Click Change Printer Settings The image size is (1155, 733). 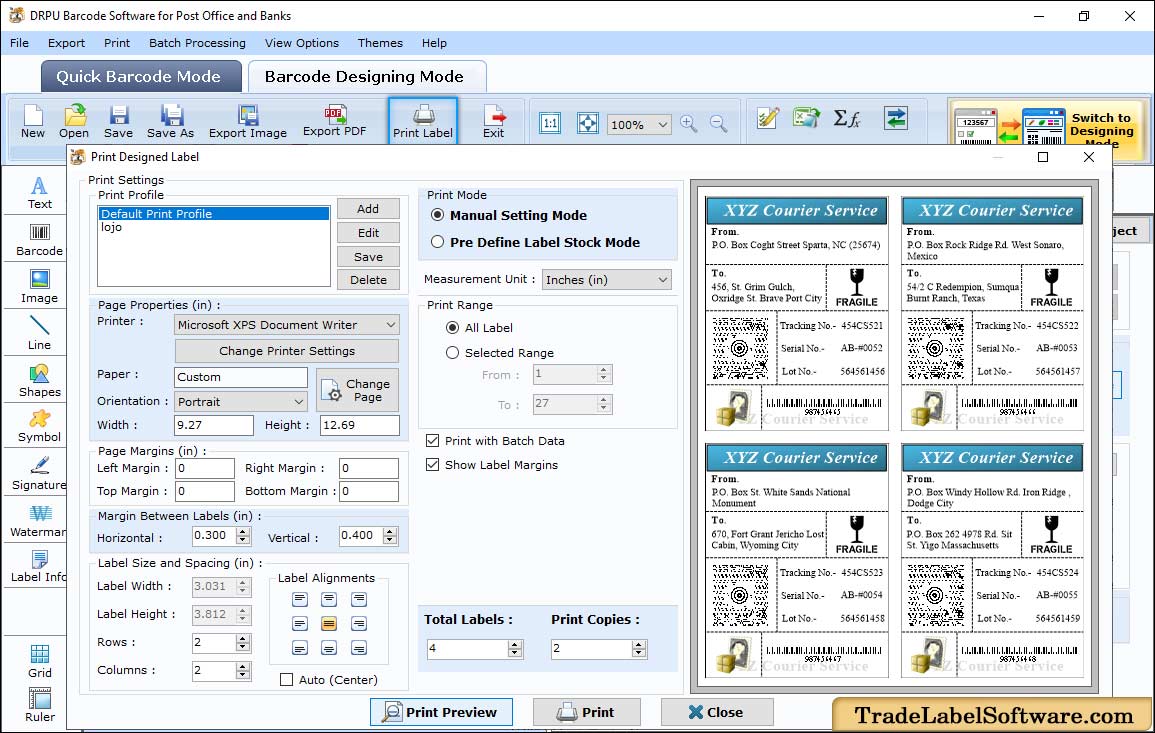click(x=287, y=351)
